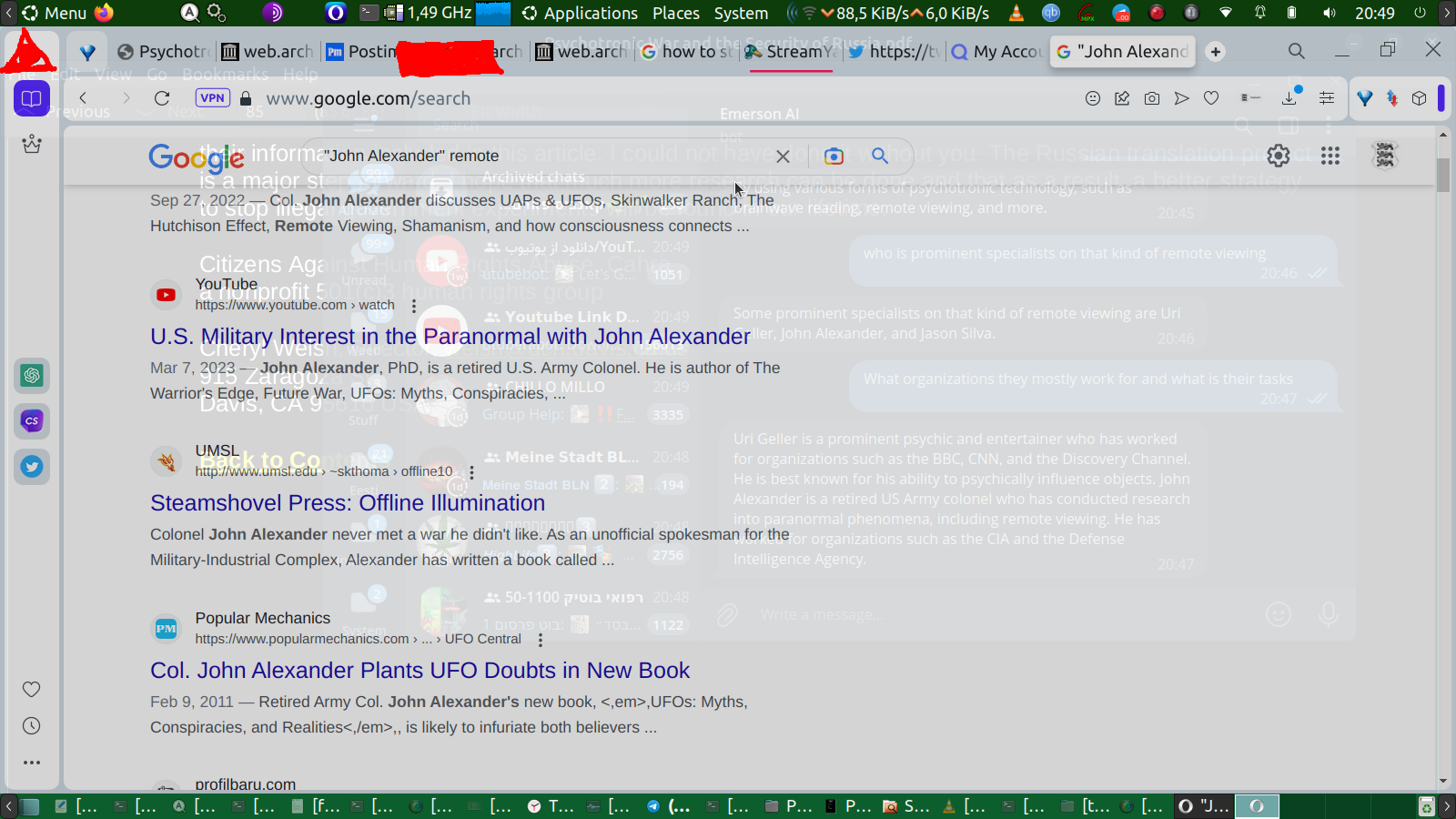Screen dimensions: 1456x819
Task: Bookmark the page with the address bar heart
Action: coord(1211,98)
